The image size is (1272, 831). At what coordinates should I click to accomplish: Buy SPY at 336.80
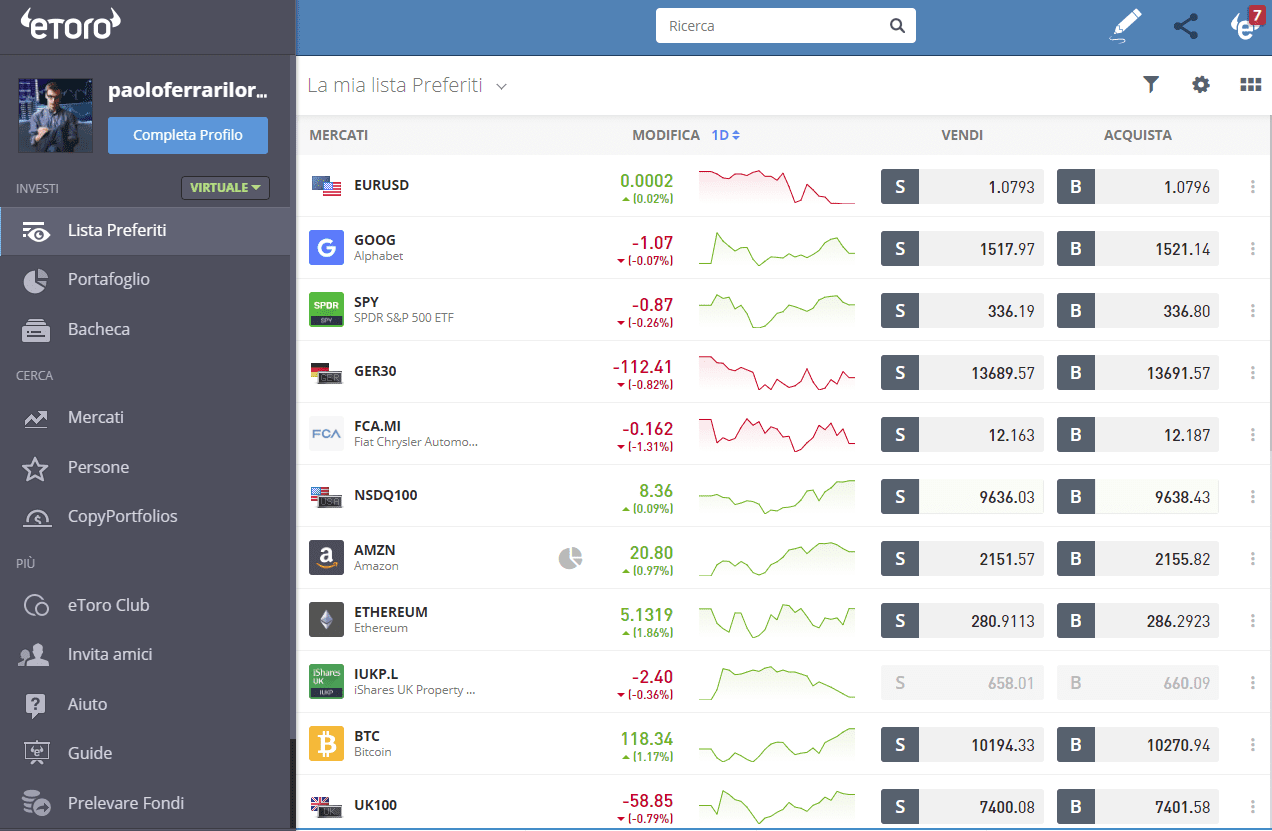coord(1138,310)
